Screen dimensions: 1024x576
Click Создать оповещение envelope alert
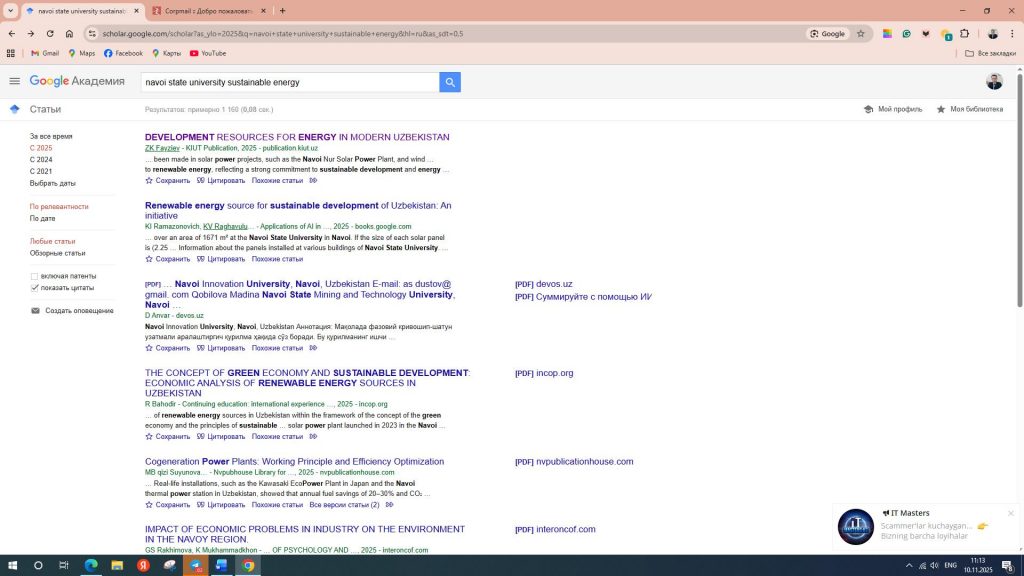coord(78,311)
